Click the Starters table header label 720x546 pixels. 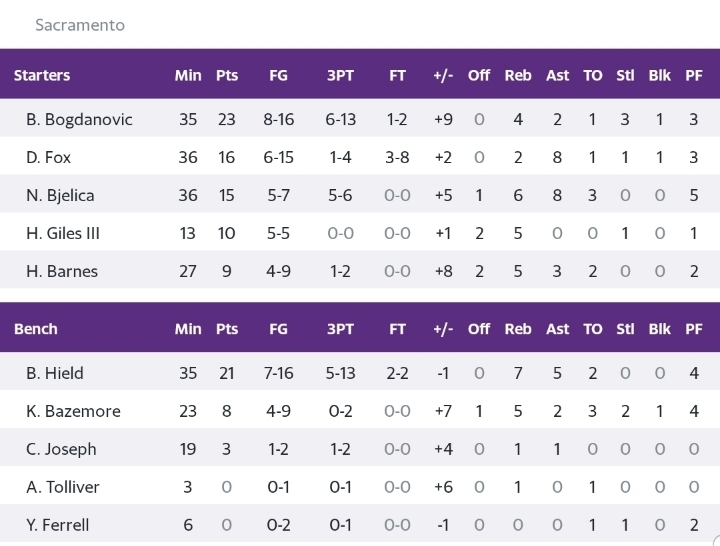tap(42, 75)
